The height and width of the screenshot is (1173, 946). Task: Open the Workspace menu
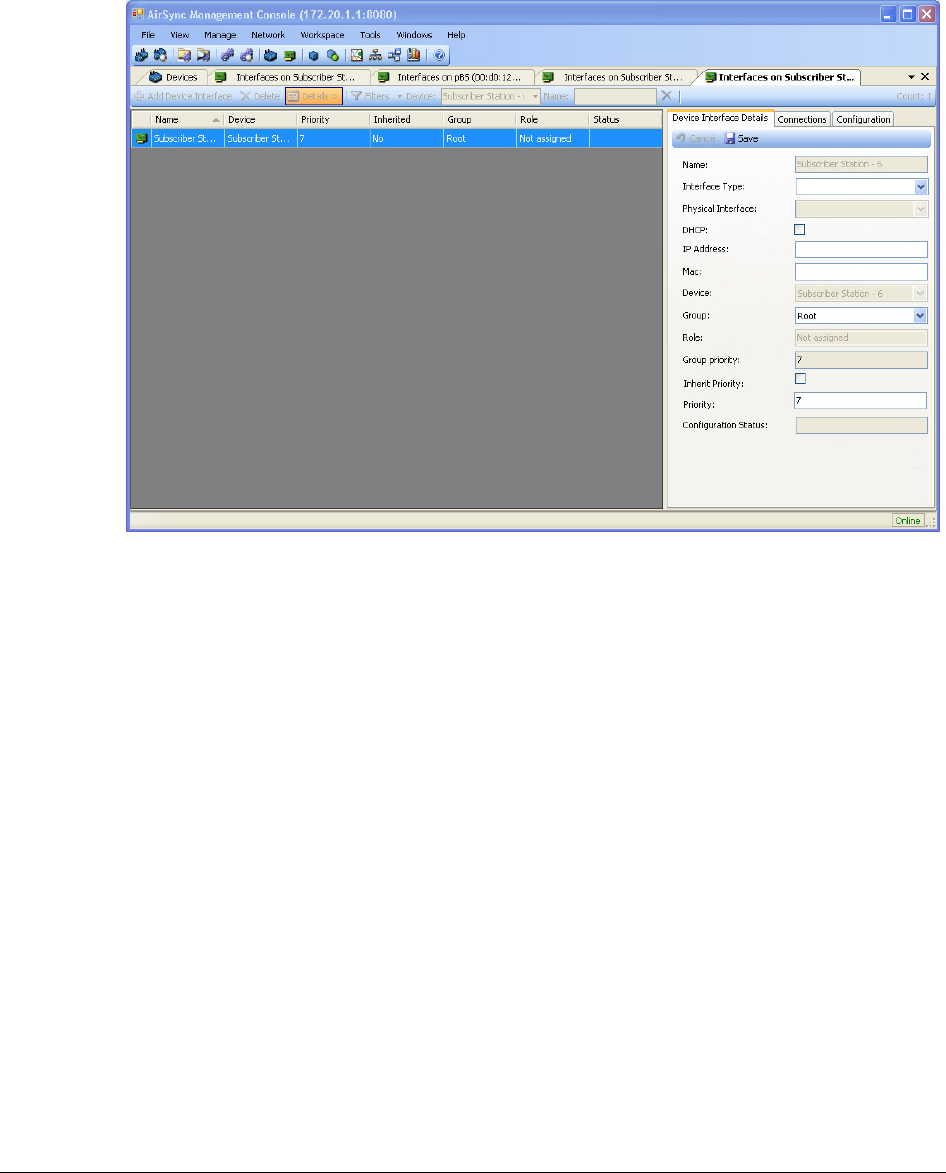click(x=322, y=34)
